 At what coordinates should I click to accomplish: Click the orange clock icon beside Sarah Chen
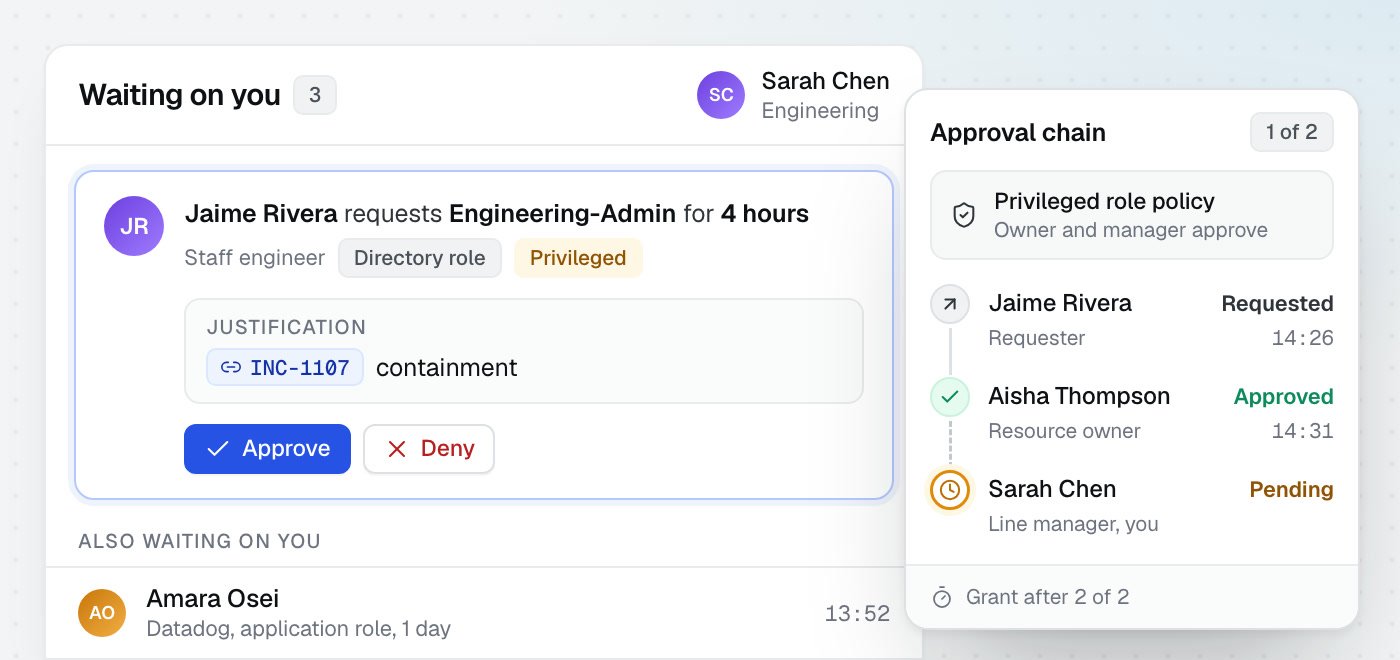click(950, 490)
